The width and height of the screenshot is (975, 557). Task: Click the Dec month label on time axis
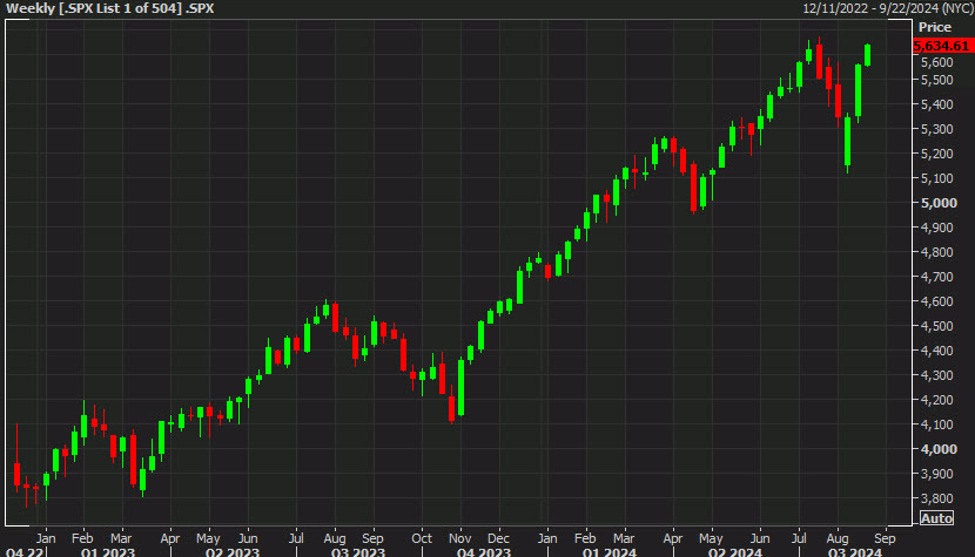(x=498, y=538)
